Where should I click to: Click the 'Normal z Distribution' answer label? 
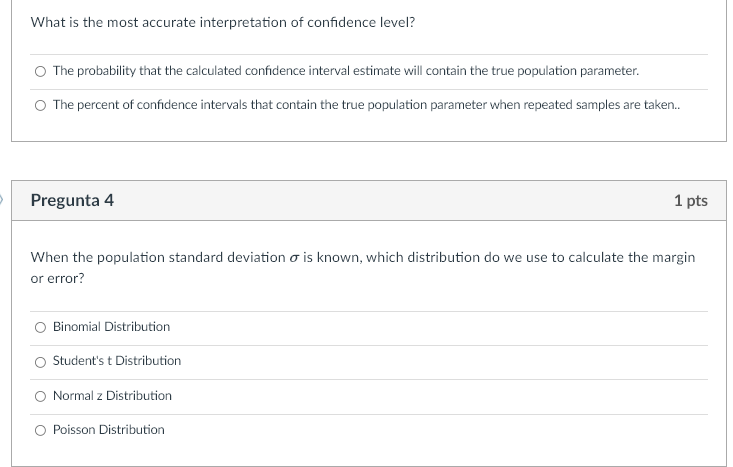tap(112, 395)
